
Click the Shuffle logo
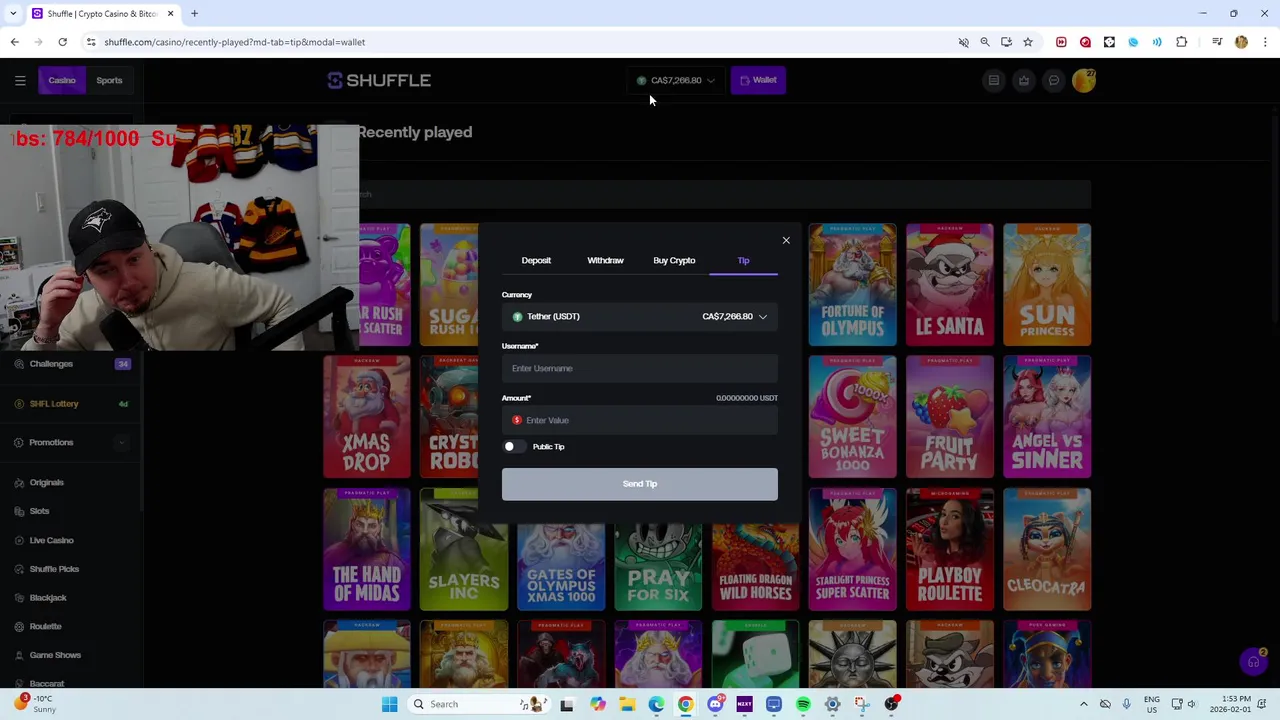(x=379, y=80)
